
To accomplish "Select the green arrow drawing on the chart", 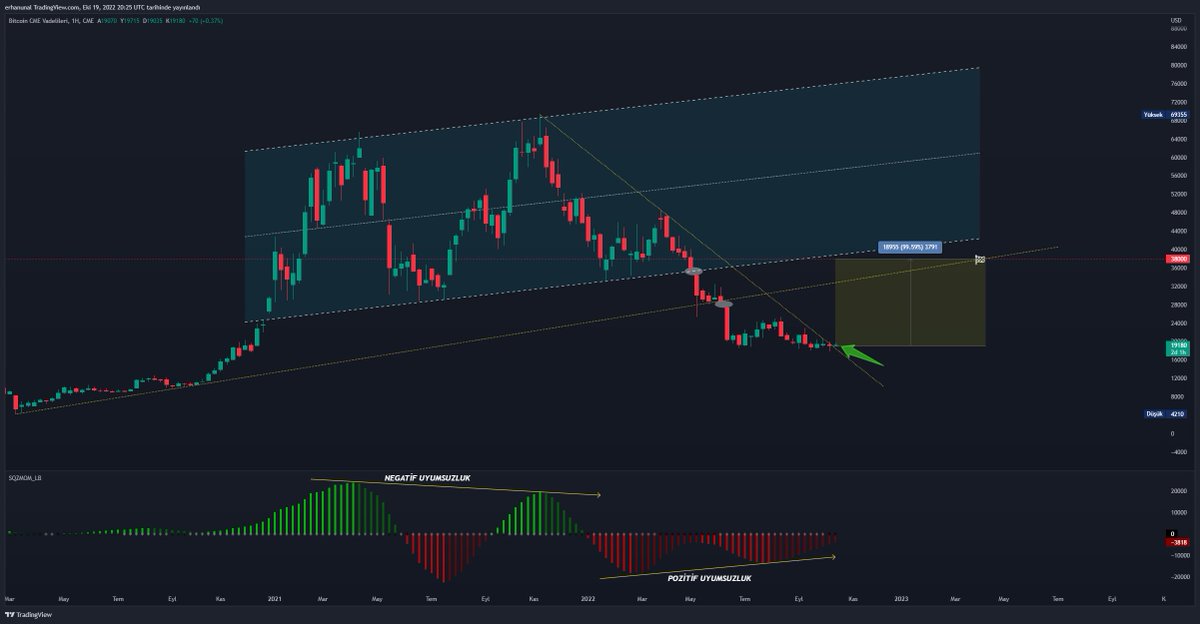I will [x=852, y=349].
